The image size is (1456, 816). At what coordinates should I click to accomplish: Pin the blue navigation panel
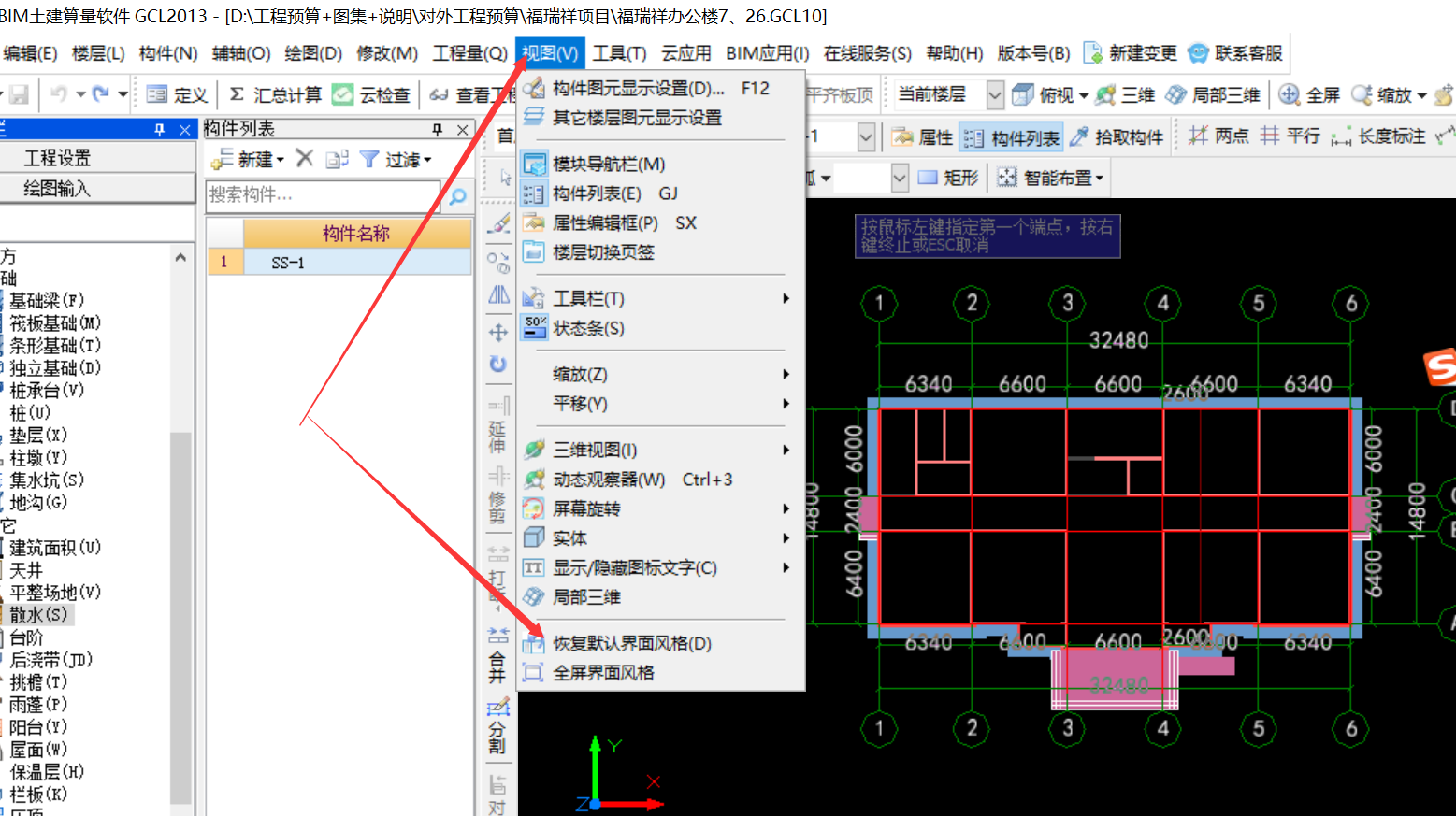[x=159, y=130]
